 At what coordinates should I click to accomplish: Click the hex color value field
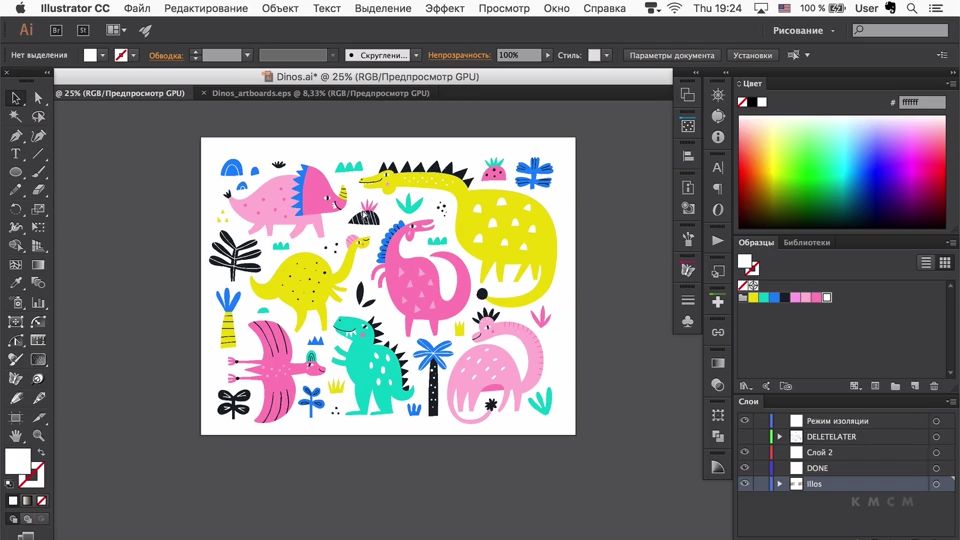click(x=921, y=102)
